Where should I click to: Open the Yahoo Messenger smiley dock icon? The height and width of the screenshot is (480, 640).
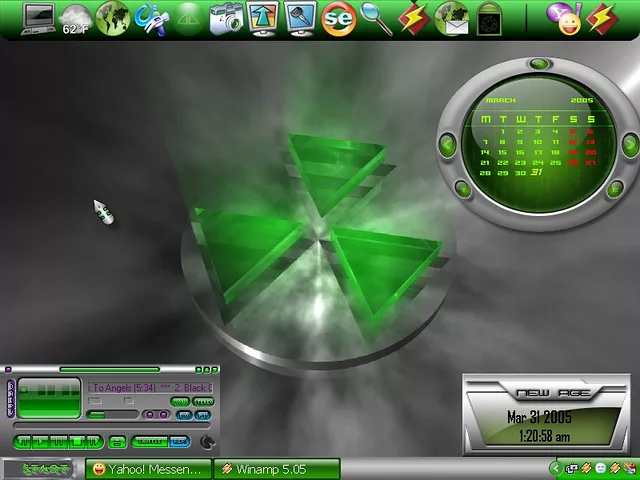coord(565,20)
